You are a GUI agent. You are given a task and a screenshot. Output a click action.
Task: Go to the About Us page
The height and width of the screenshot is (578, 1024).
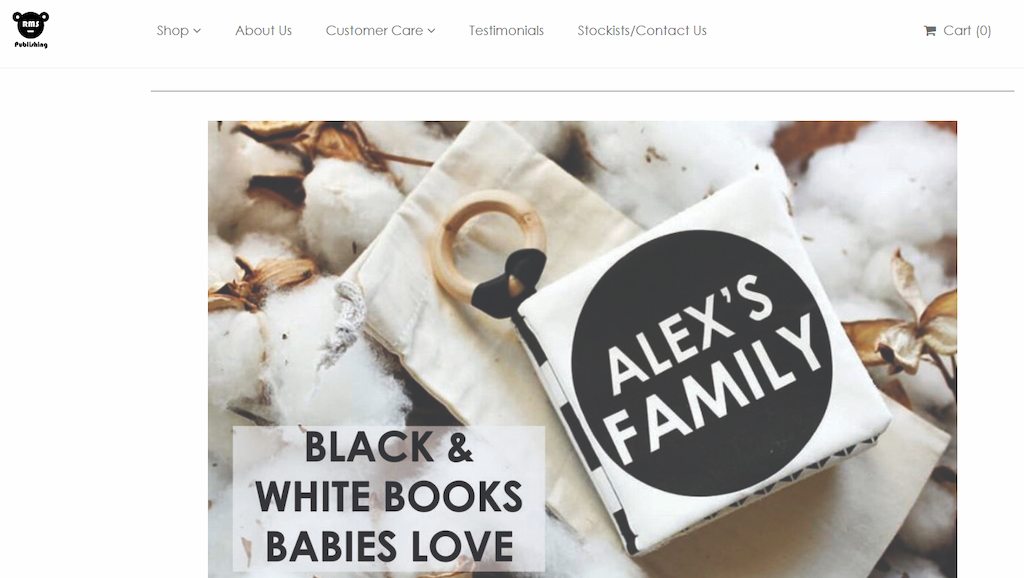263,31
